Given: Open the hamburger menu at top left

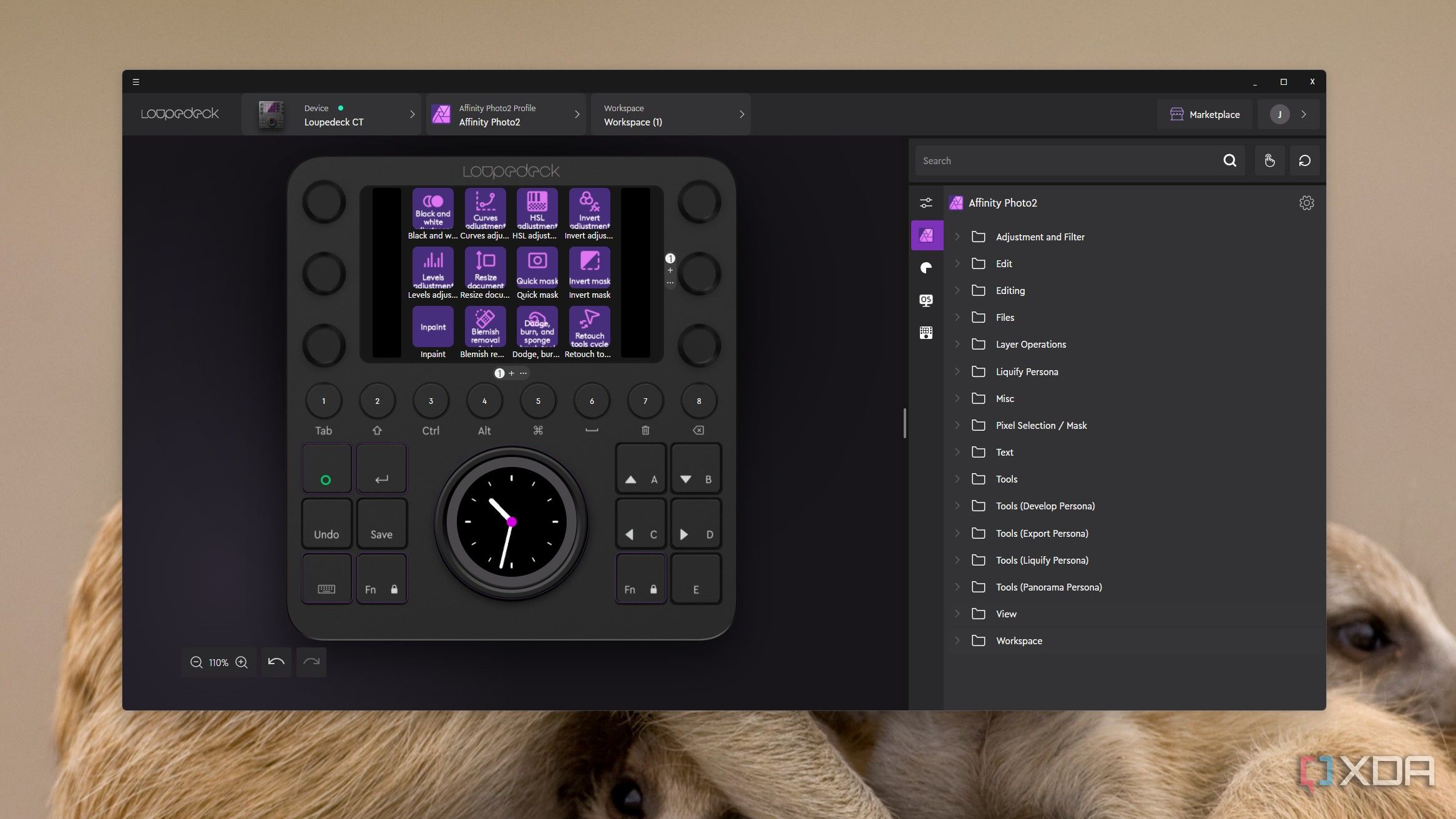Looking at the screenshot, I should tap(136, 82).
